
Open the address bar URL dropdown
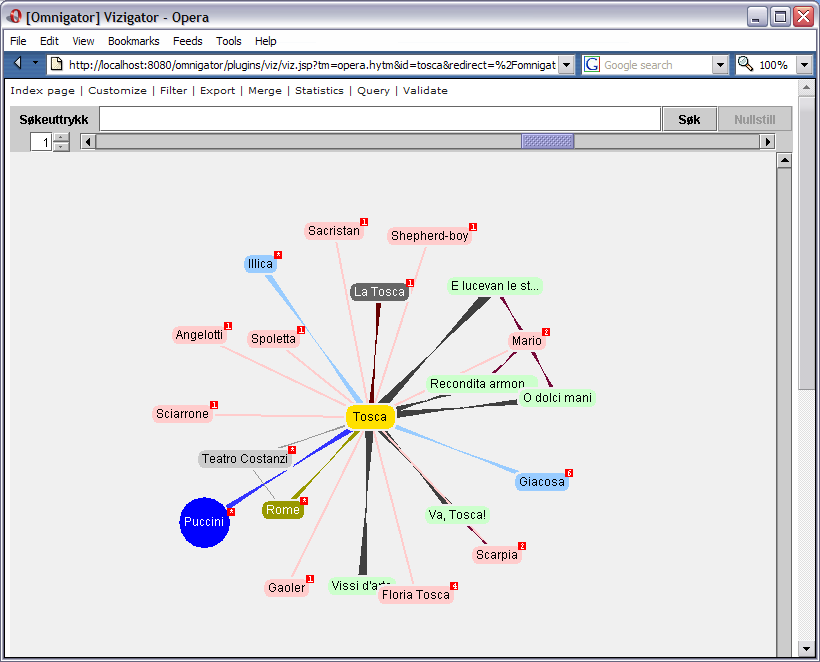pyautogui.click(x=566, y=65)
